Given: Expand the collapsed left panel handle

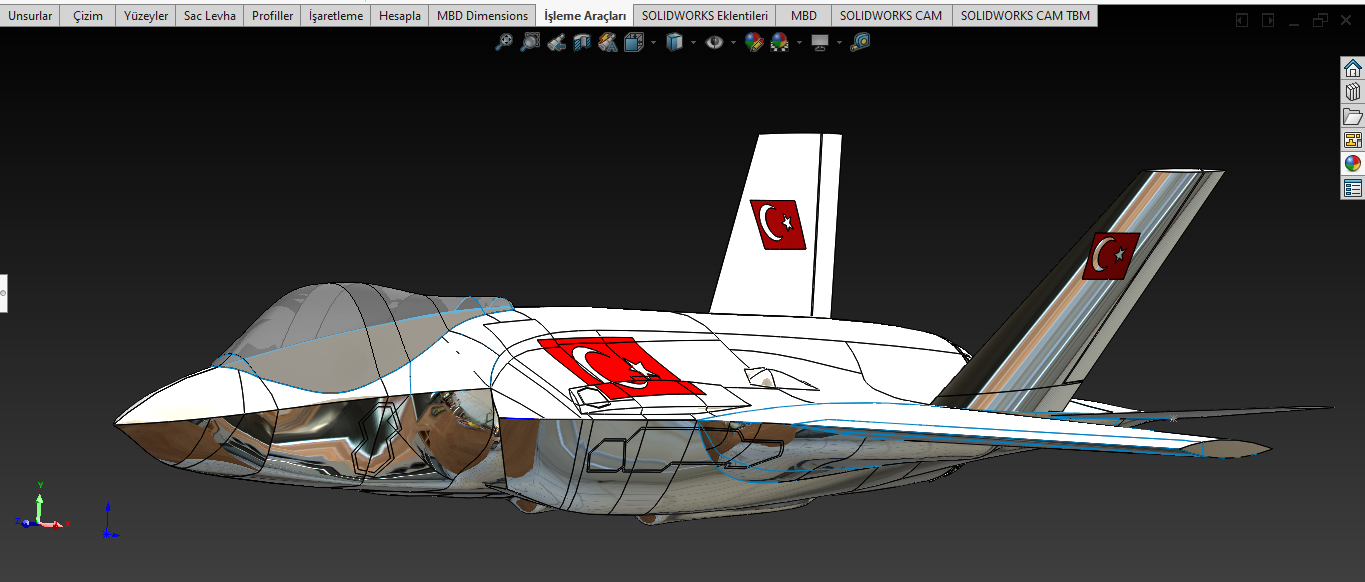Looking at the screenshot, I should tap(3, 293).
